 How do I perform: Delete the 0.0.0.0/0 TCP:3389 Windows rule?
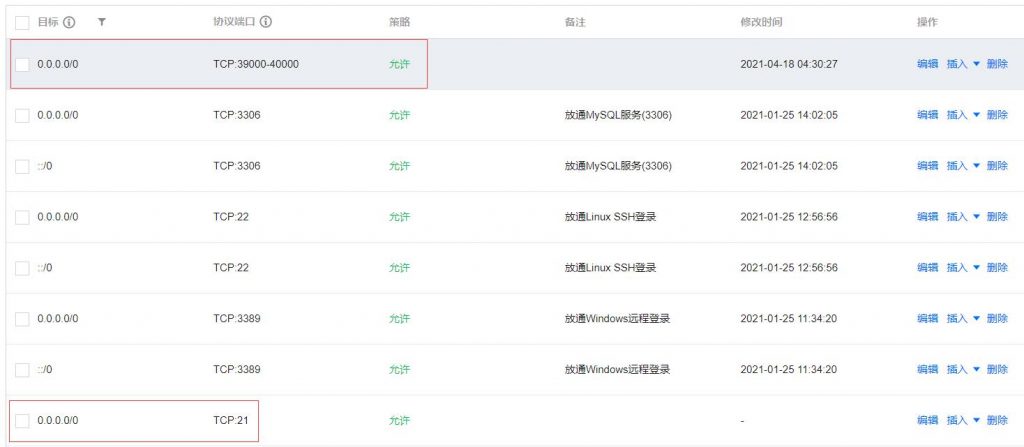(997, 319)
